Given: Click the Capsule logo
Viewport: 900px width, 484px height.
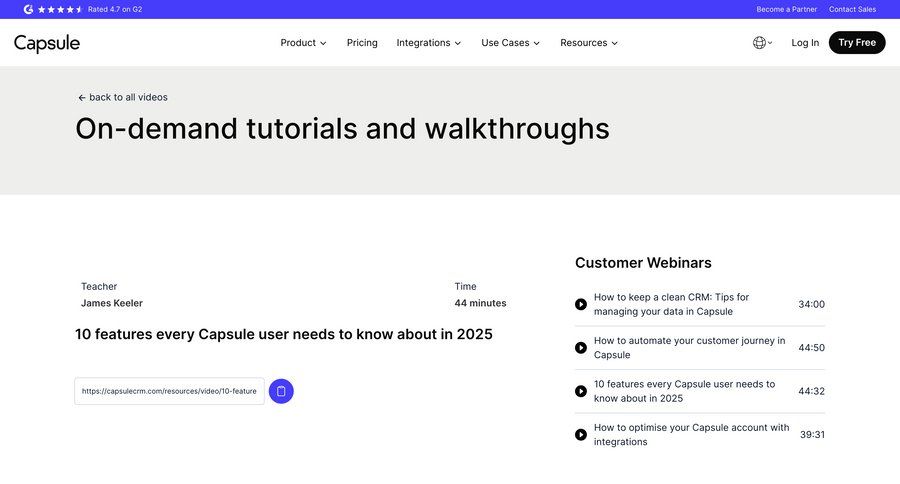Looking at the screenshot, I should pyautogui.click(x=47, y=43).
